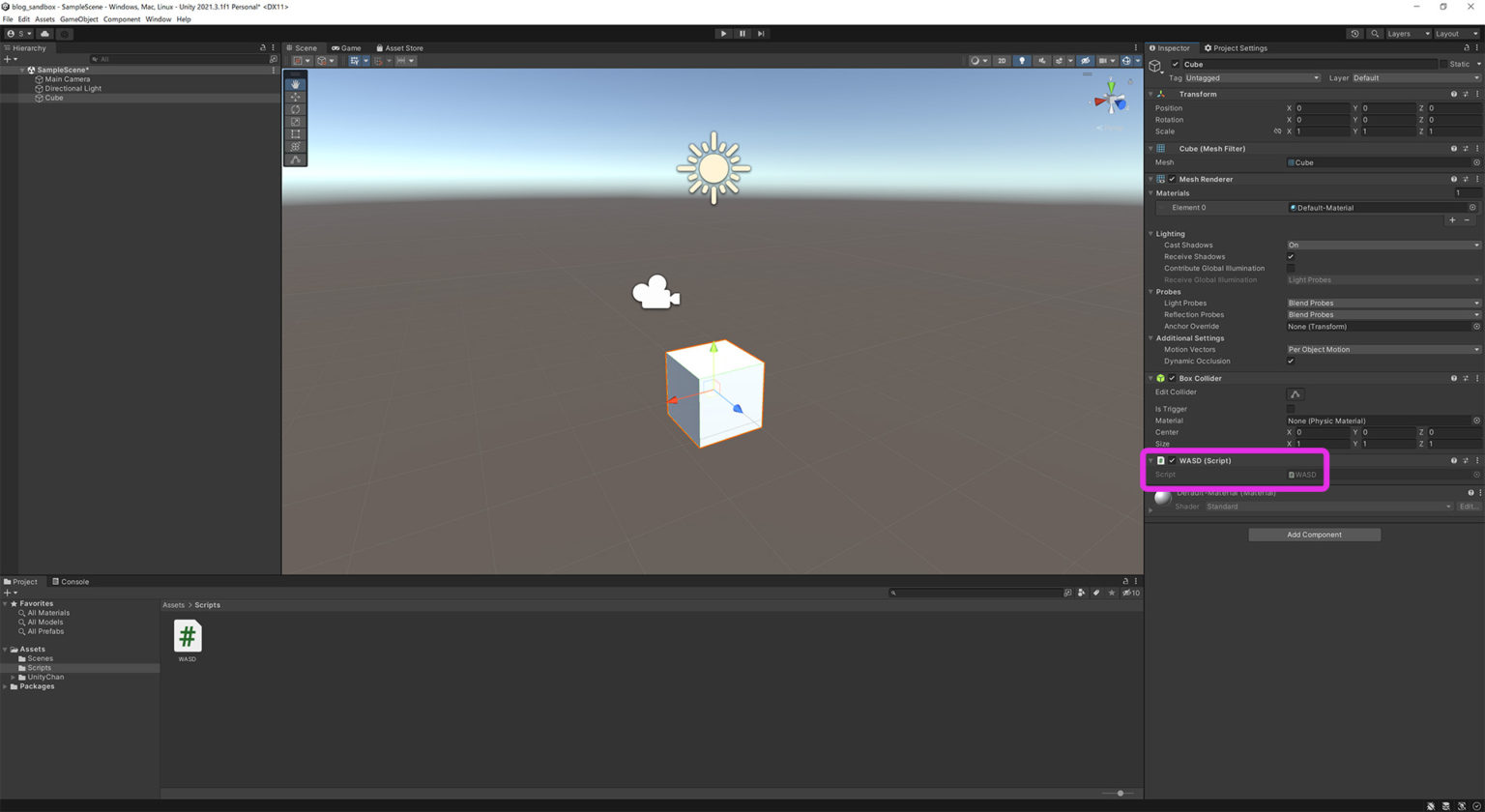Toggle the scene lighting bulb icon

[1022, 60]
